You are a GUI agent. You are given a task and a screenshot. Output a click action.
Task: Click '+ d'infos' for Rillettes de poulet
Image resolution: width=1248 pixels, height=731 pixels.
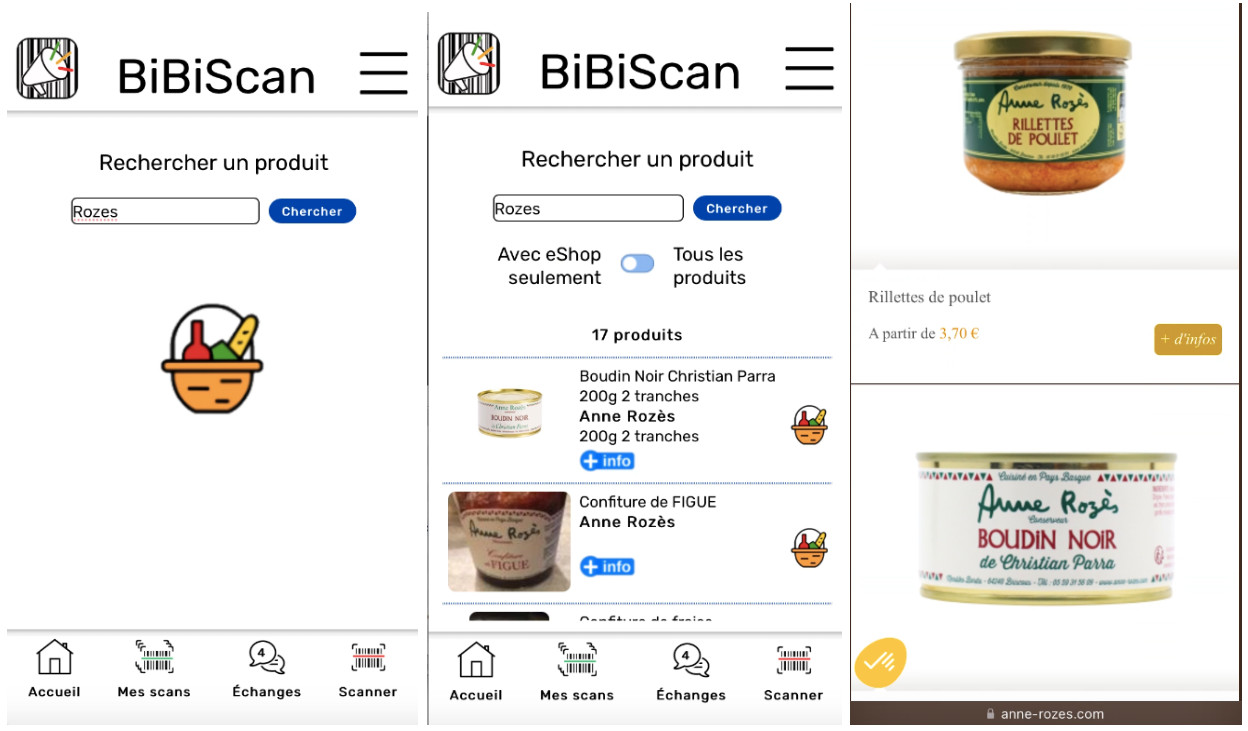click(x=1188, y=339)
